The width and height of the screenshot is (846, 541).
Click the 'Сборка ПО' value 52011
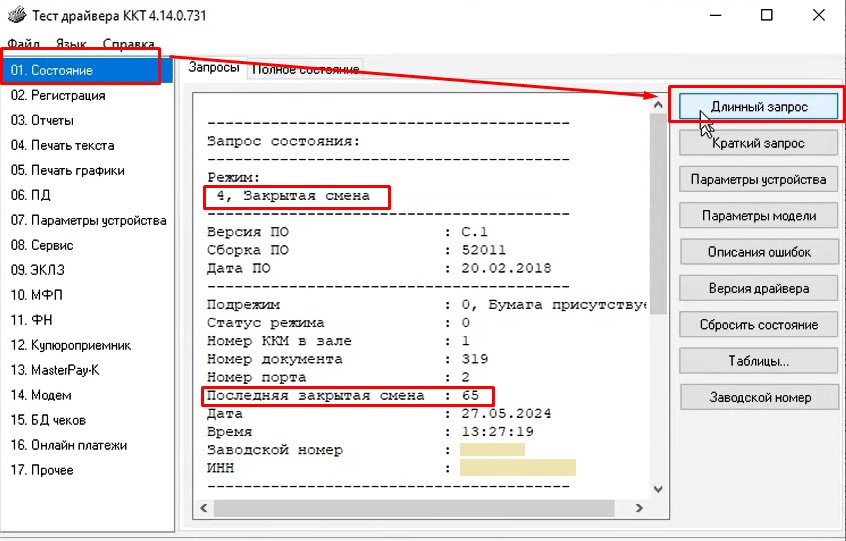(483, 250)
